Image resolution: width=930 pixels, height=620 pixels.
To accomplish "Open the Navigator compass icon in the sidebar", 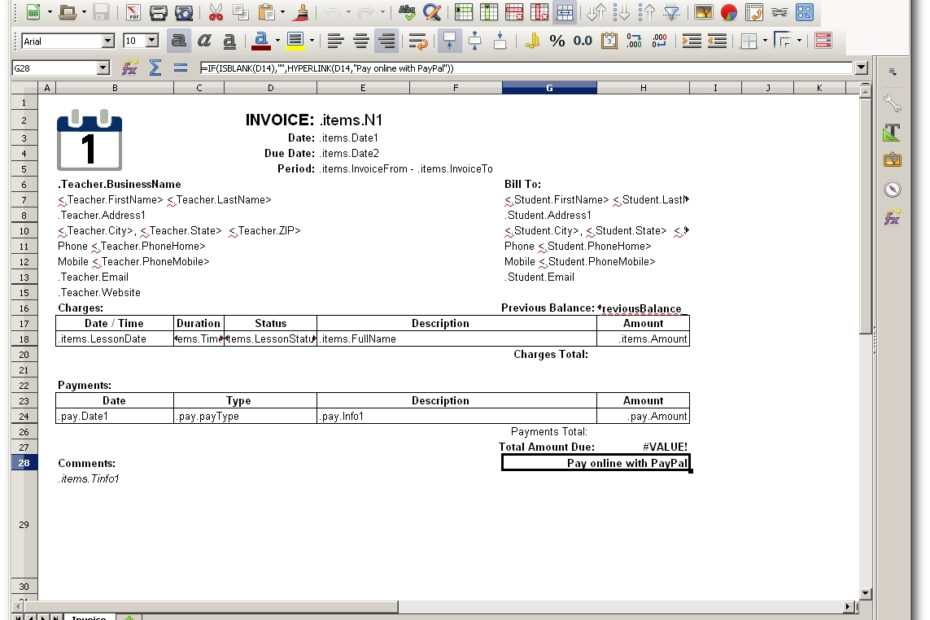I will tap(893, 188).
